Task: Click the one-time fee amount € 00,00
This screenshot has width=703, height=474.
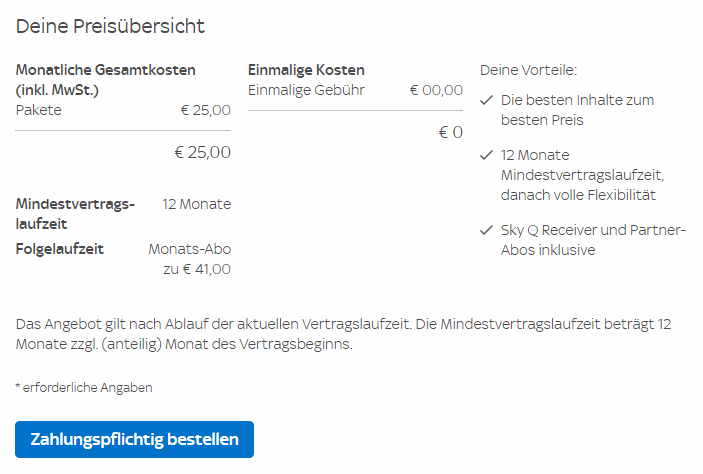Action: [436, 90]
